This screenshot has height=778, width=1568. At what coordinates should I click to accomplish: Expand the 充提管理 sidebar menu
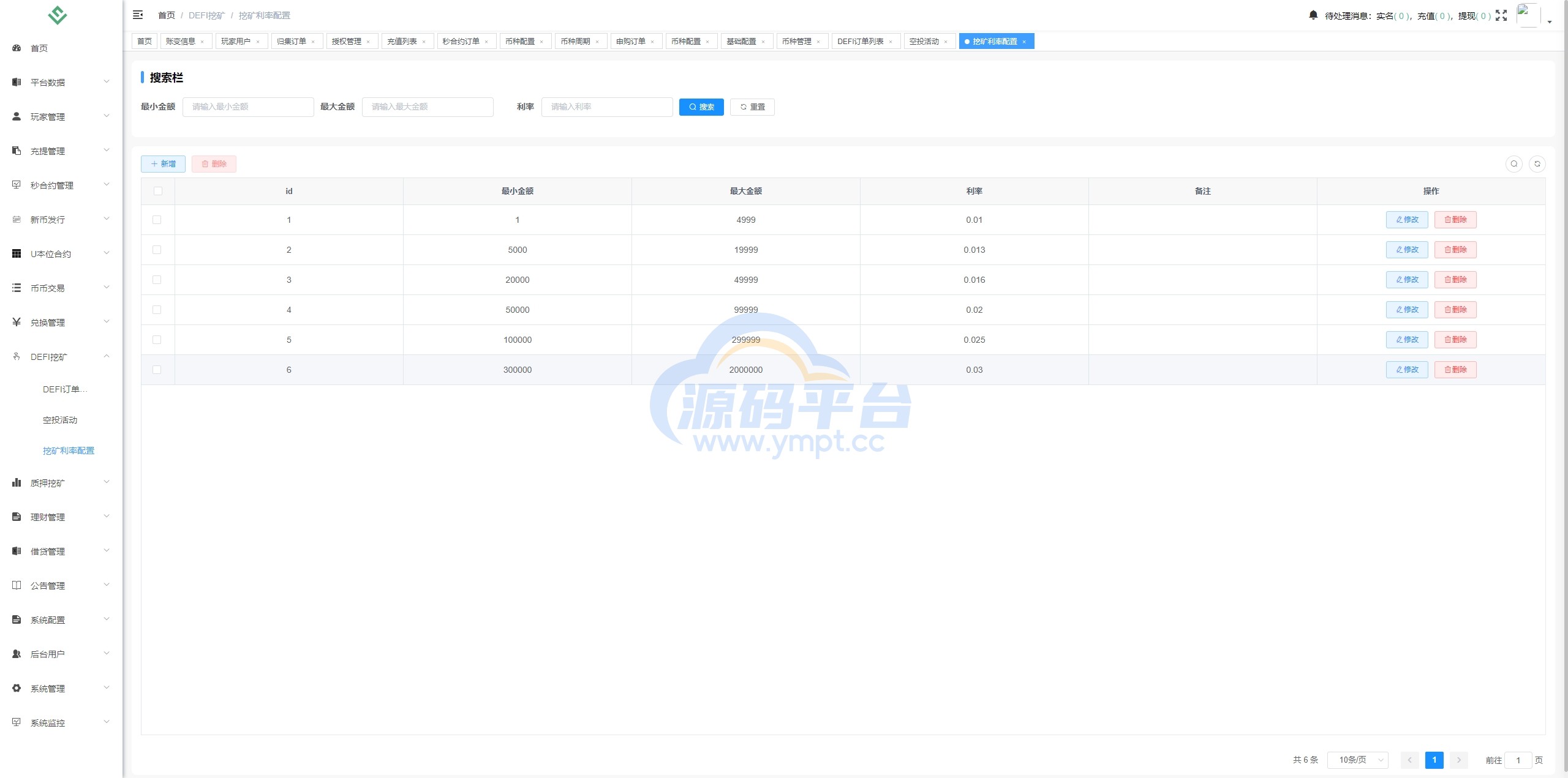tap(61, 151)
